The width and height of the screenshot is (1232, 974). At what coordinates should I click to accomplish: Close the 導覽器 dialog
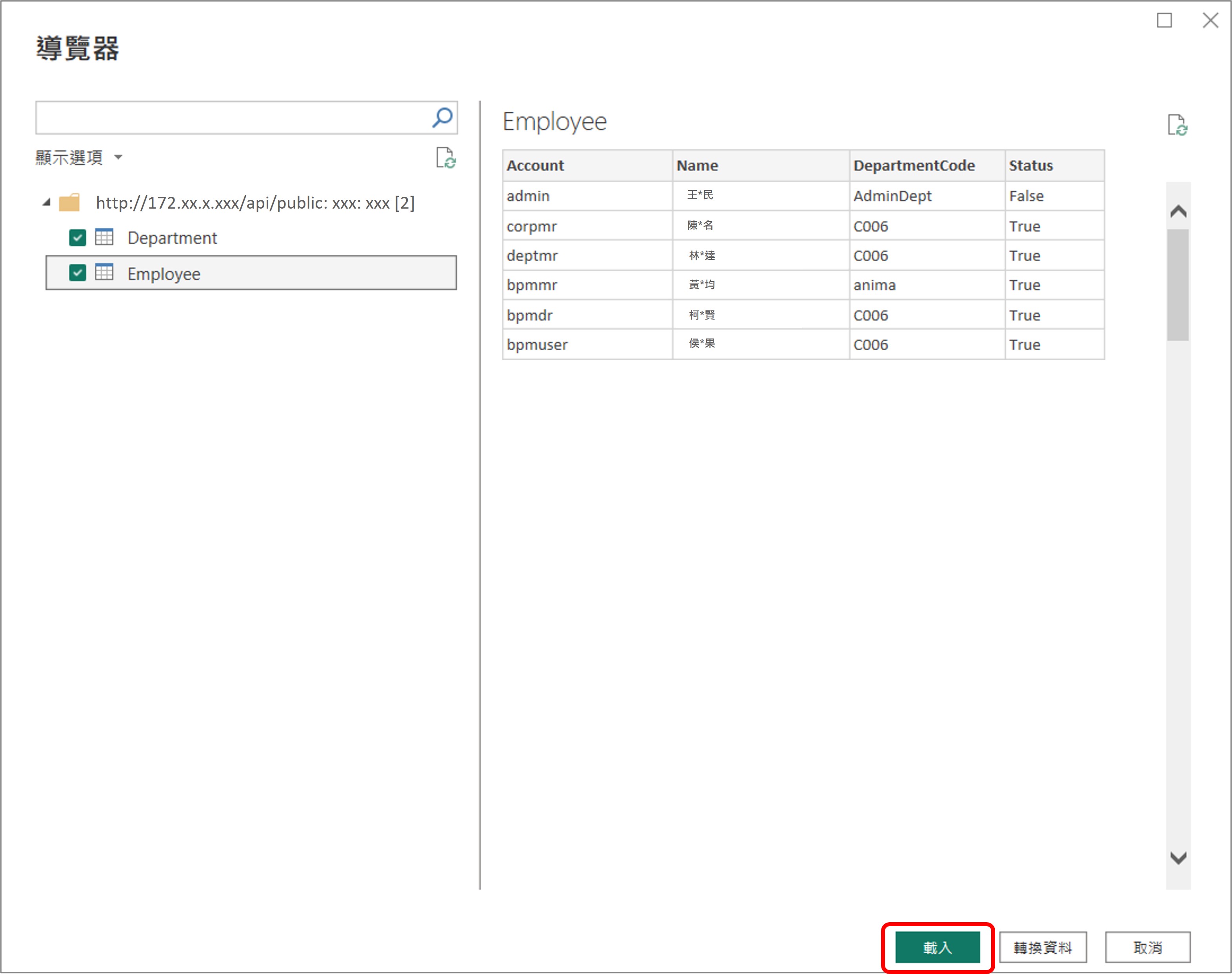pyautogui.click(x=1210, y=20)
